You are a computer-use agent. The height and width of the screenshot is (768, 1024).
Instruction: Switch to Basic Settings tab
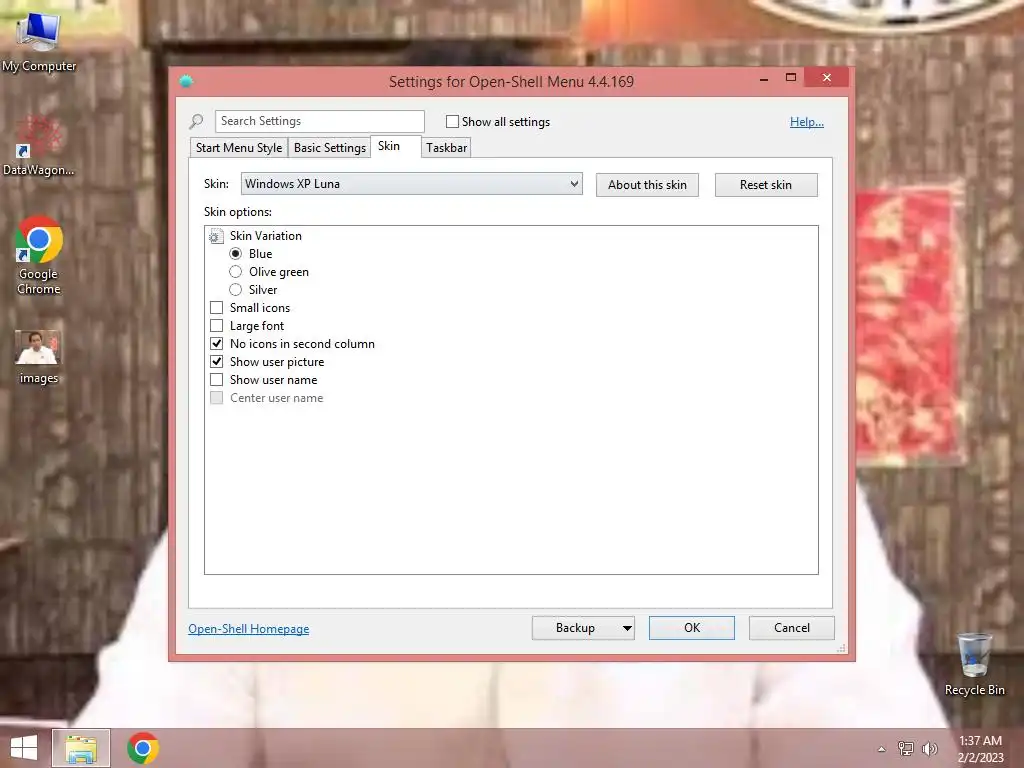click(x=330, y=148)
